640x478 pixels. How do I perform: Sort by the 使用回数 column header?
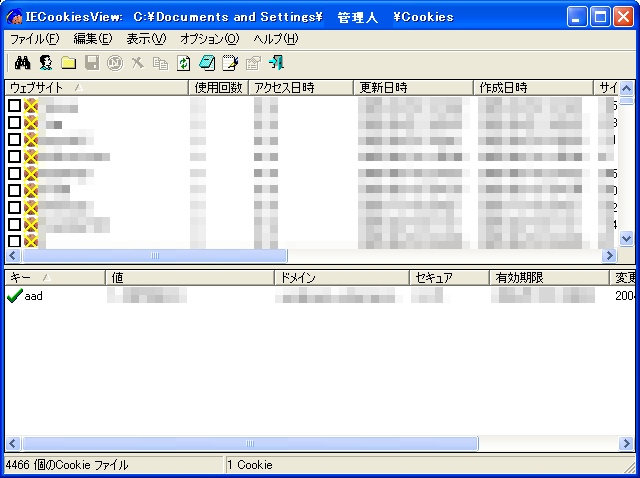coord(219,87)
